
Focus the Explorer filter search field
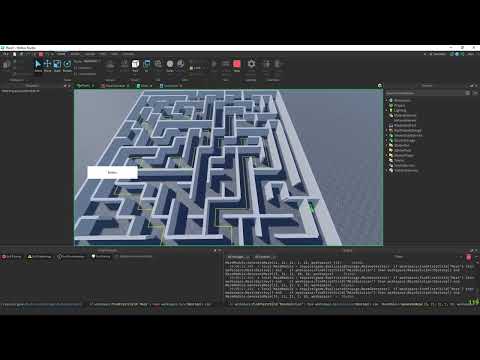425,93
